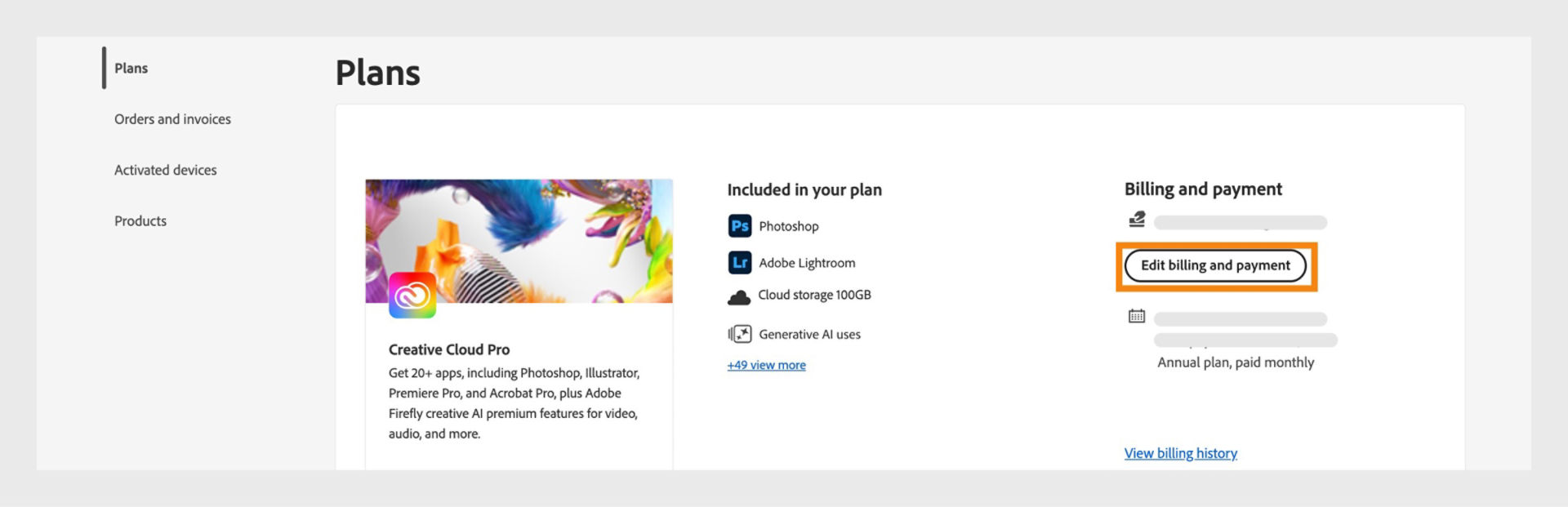Click the Billing and payment heading
Screen dimensions: 1568x507
point(1203,189)
